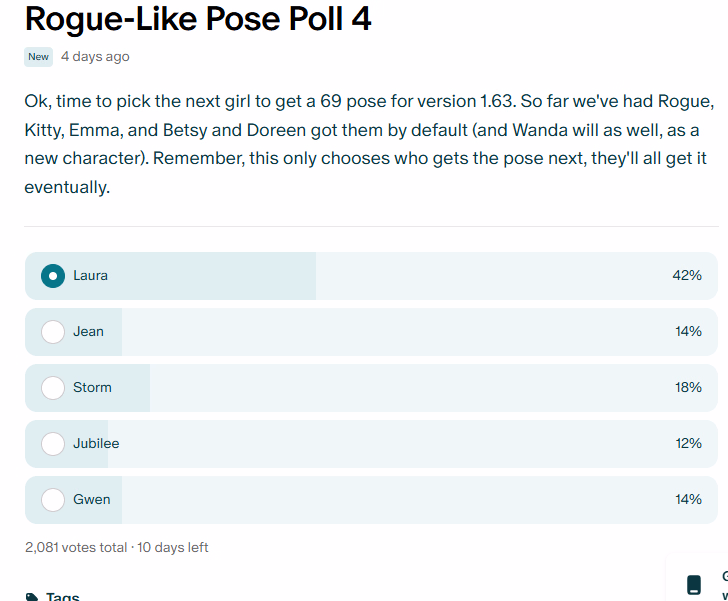The height and width of the screenshot is (601, 728).
Task: Select the Jean radio button
Action: (53, 332)
